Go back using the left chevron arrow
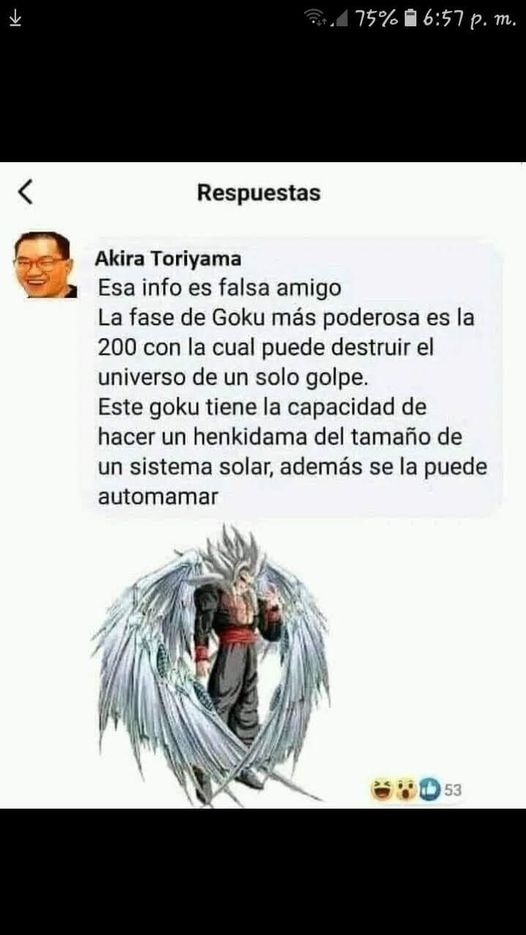 coord(25,193)
